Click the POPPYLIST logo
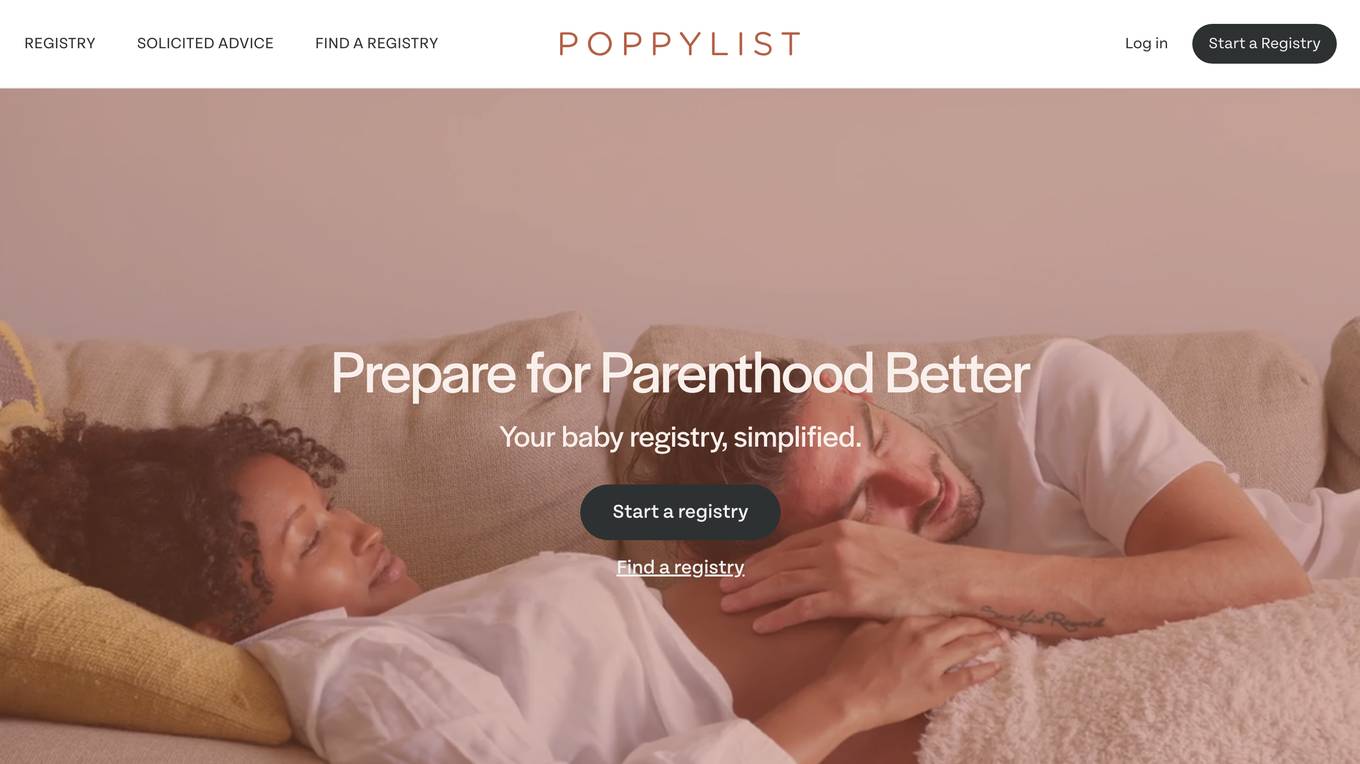Screen dimensions: 1360x764 [680, 43]
